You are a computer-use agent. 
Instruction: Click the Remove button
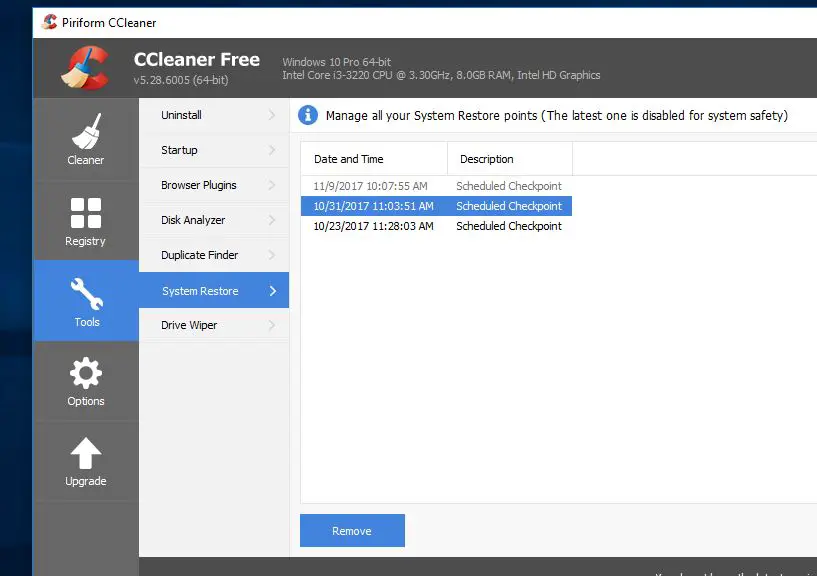(352, 530)
